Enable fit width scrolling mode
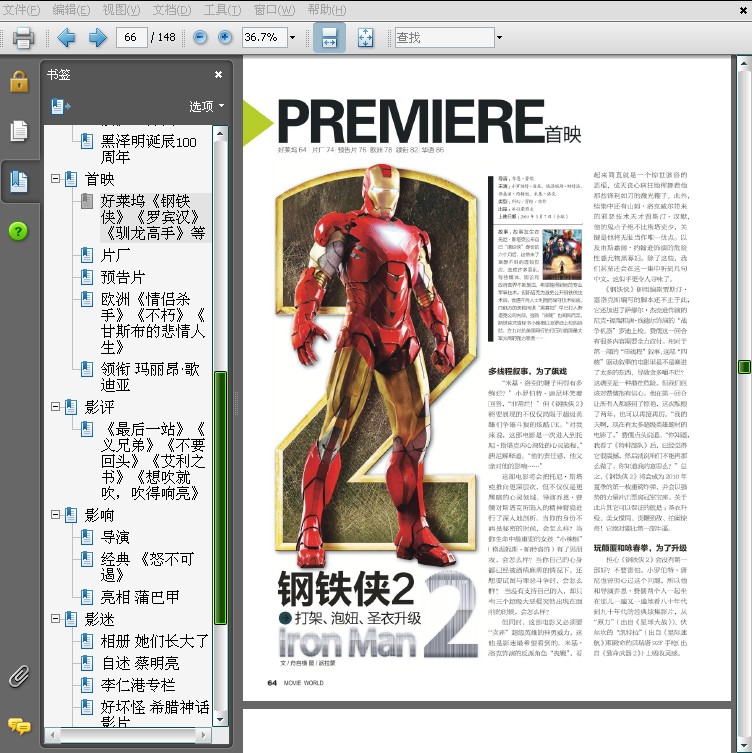The image size is (752, 753). pyautogui.click(x=329, y=37)
